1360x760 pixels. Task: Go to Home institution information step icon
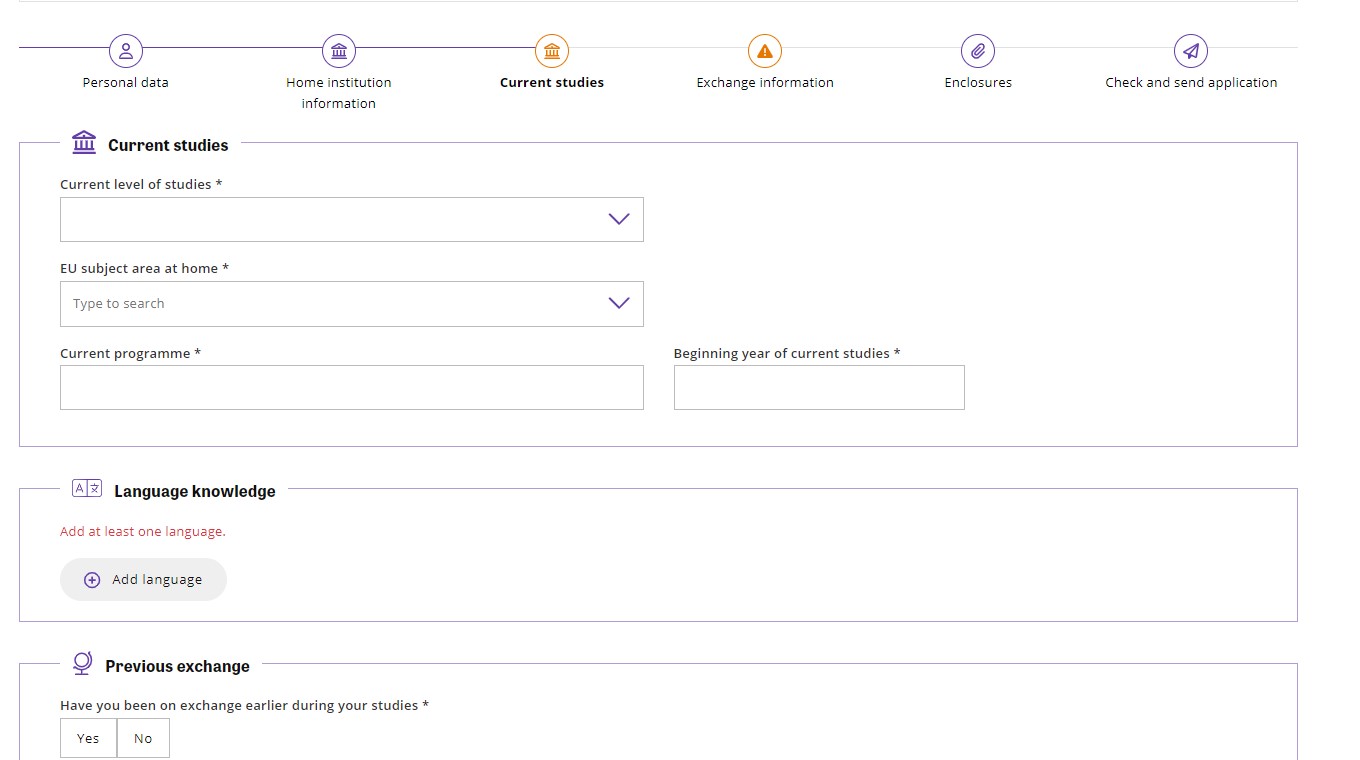click(x=339, y=50)
